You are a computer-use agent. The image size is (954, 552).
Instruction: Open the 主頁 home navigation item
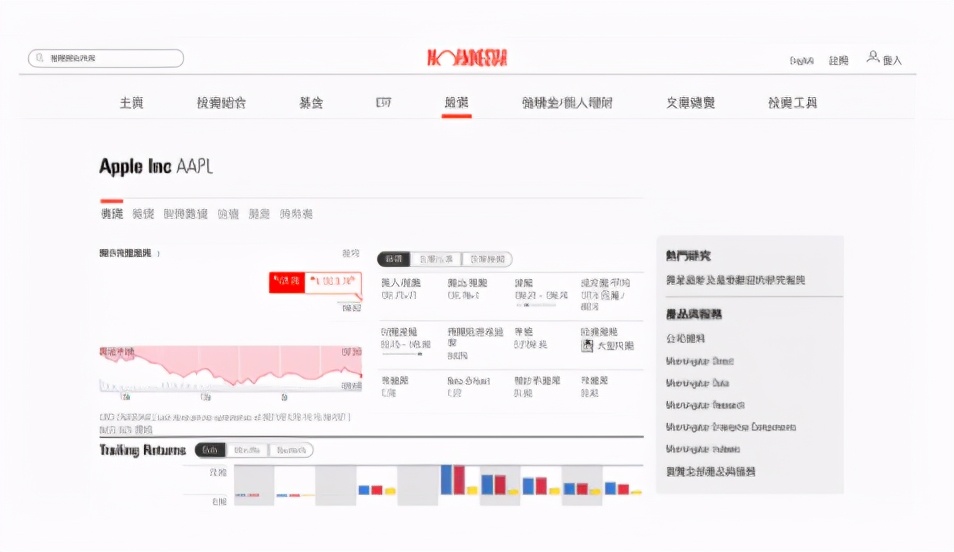click(x=131, y=103)
